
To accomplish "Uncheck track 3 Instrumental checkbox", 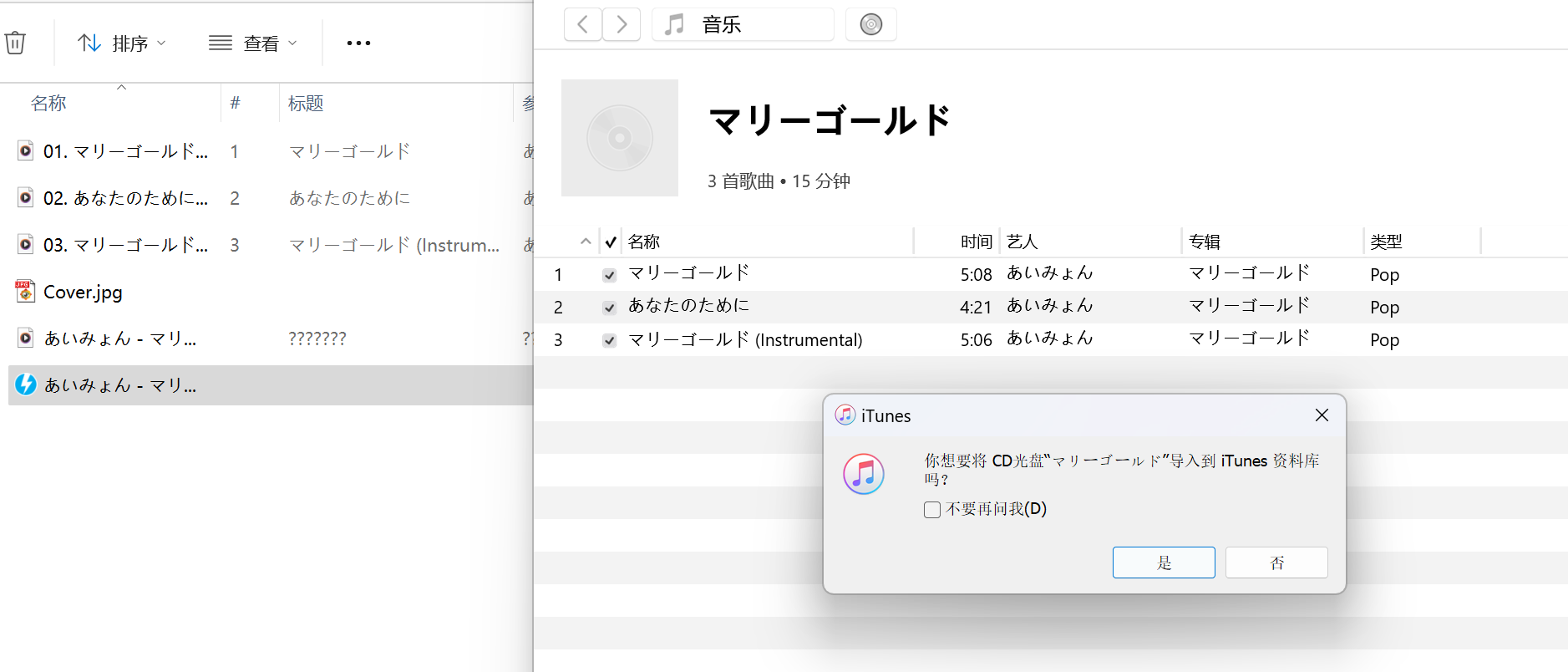I will pyautogui.click(x=610, y=340).
